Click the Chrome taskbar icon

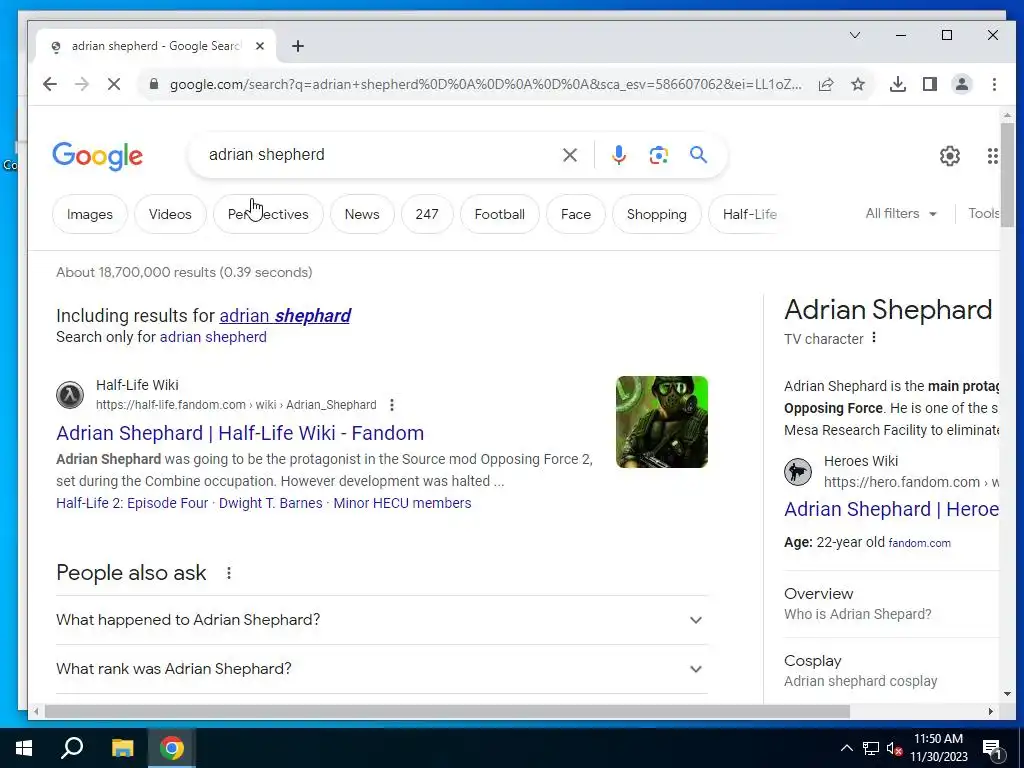(x=172, y=748)
